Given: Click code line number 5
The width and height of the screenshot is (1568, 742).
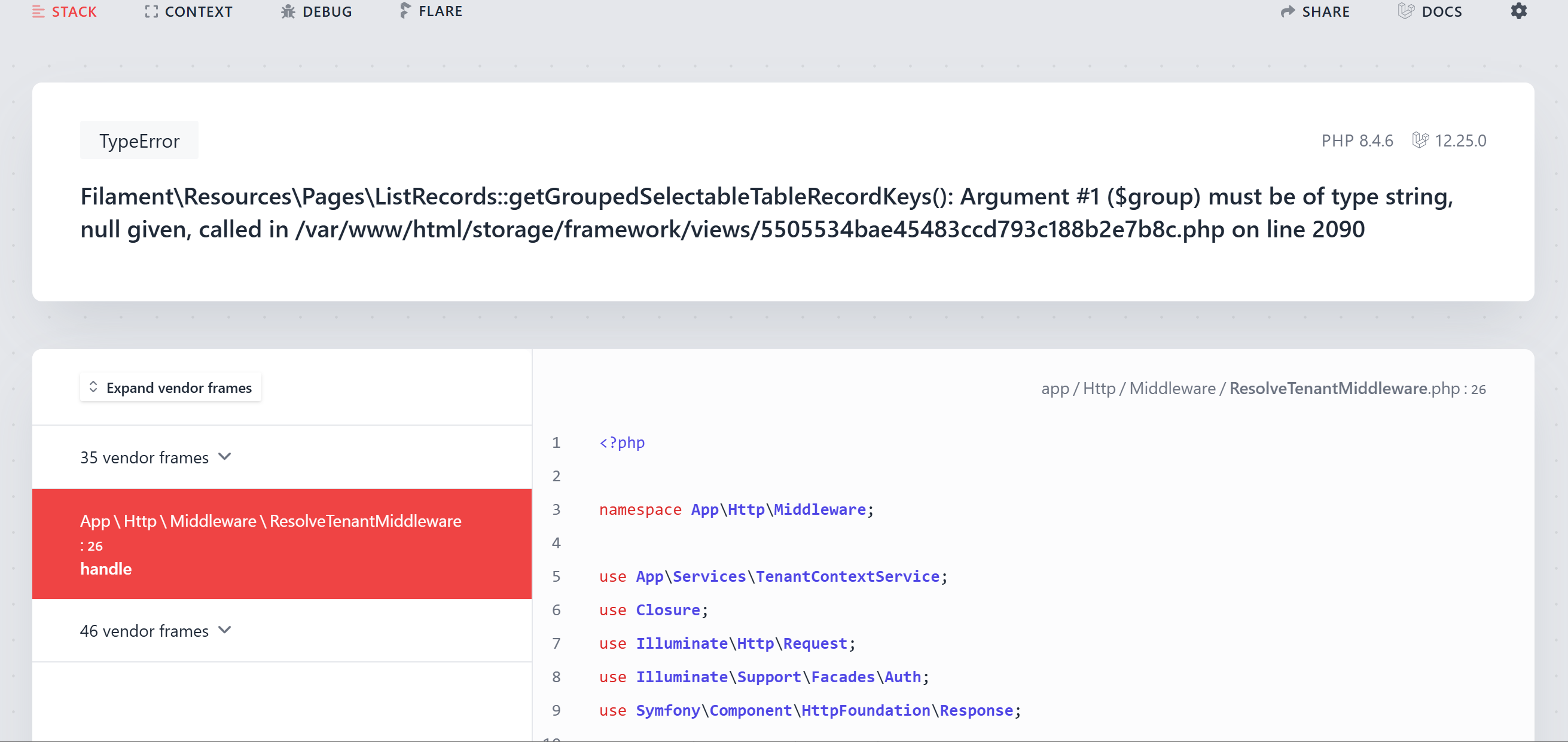Looking at the screenshot, I should coord(556,576).
